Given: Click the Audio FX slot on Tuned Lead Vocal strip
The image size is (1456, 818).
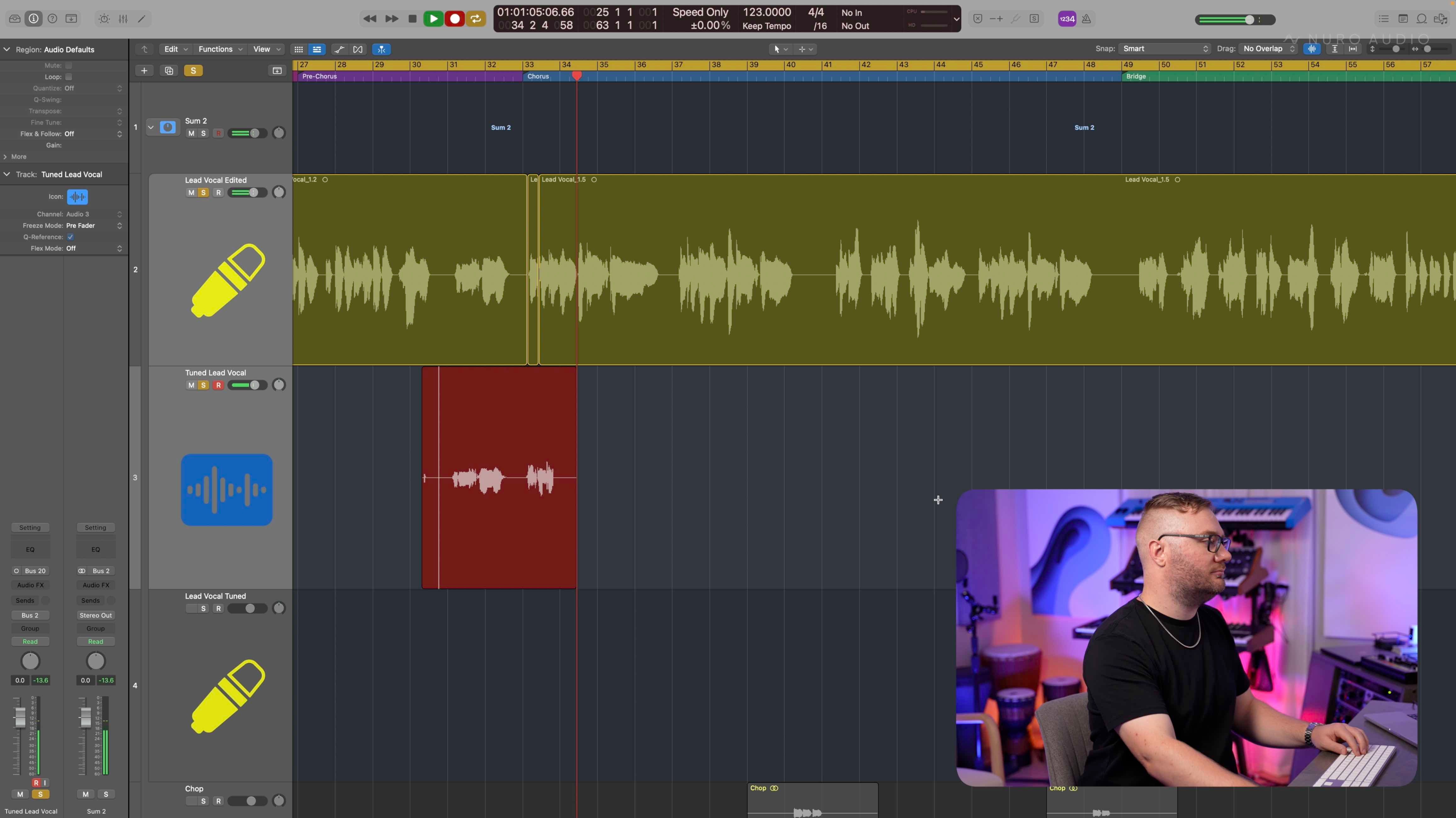Looking at the screenshot, I should pos(30,585).
